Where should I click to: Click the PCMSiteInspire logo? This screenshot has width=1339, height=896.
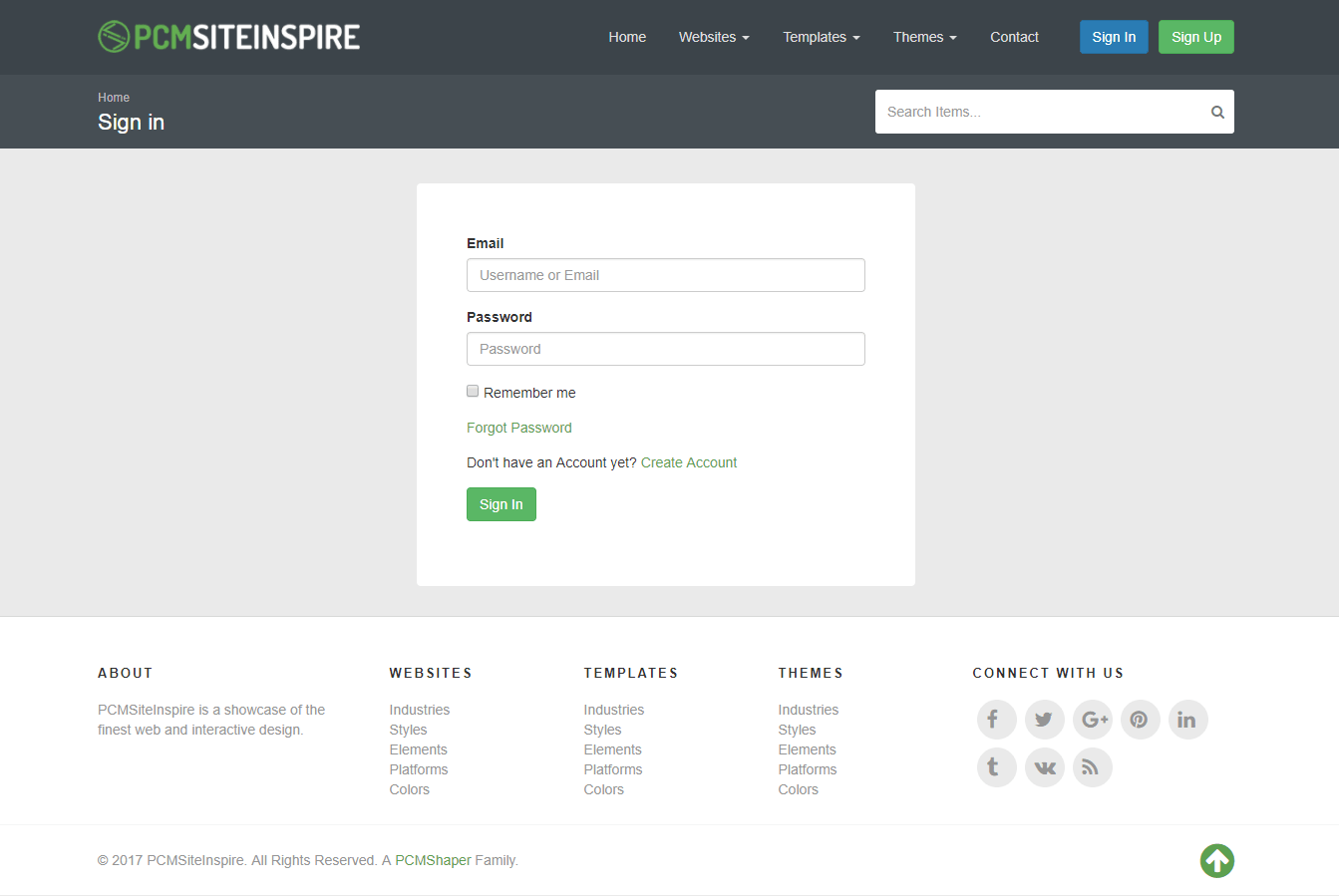(x=229, y=37)
